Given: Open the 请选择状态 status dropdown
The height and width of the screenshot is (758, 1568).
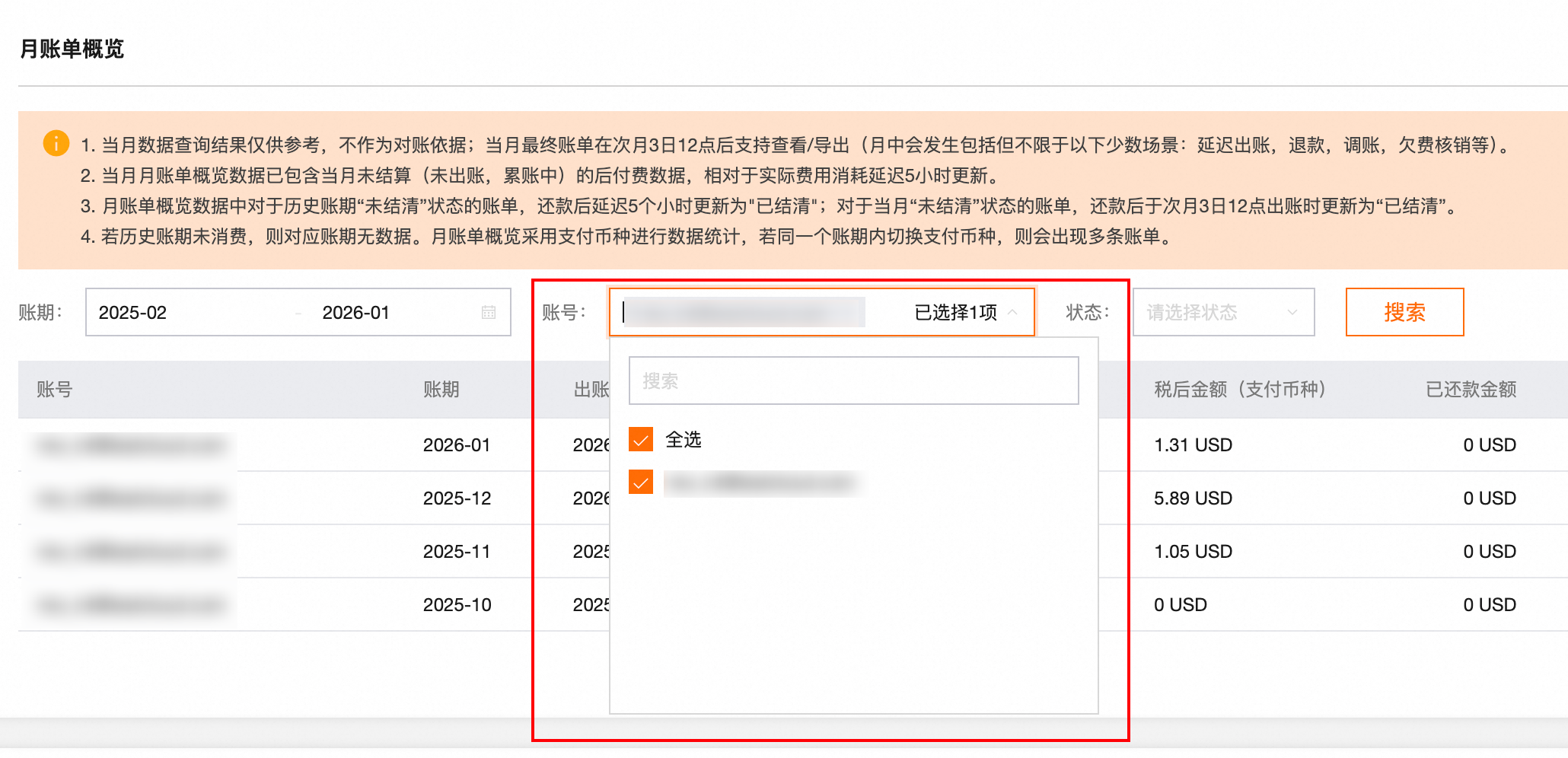Looking at the screenshot, I should (x=1223, y=312).
